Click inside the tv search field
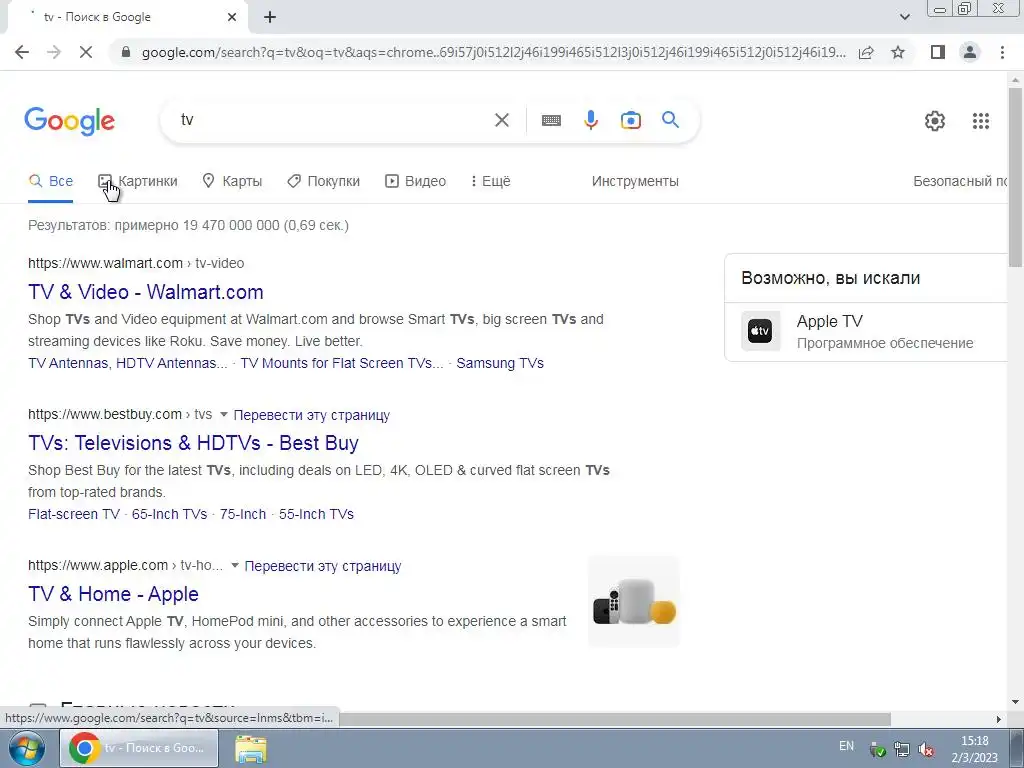 333,120
